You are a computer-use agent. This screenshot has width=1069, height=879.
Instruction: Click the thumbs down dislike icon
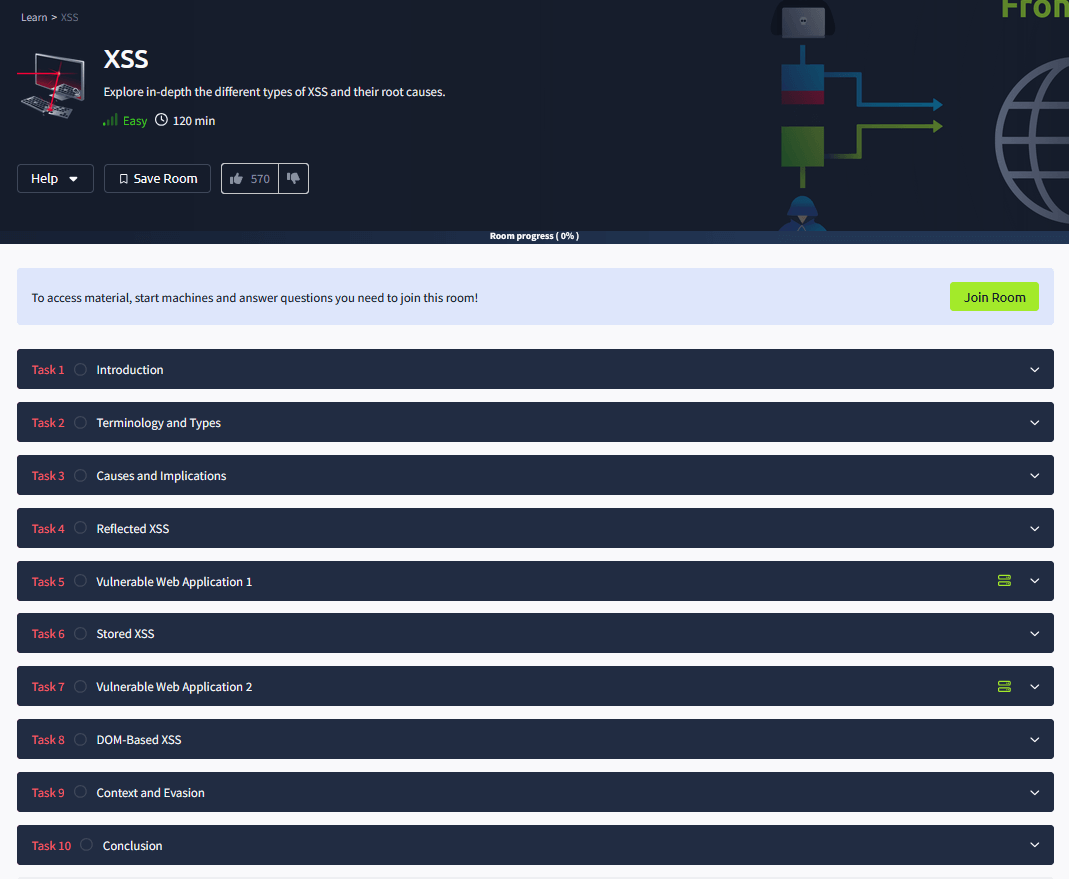click(x=293, y=178)
